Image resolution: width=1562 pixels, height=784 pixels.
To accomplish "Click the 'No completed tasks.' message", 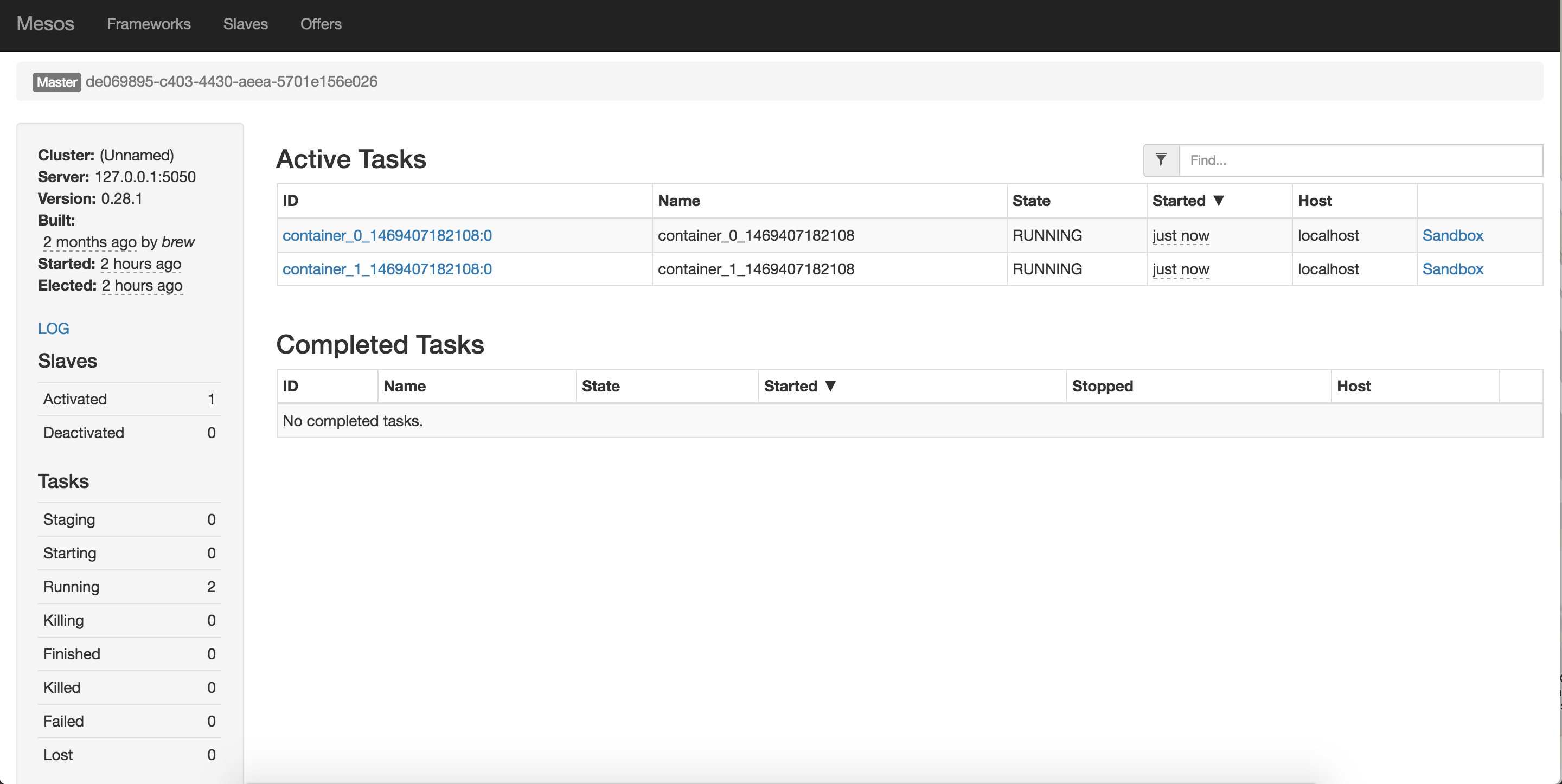I will pyautogui.click(x=353, y=421).
